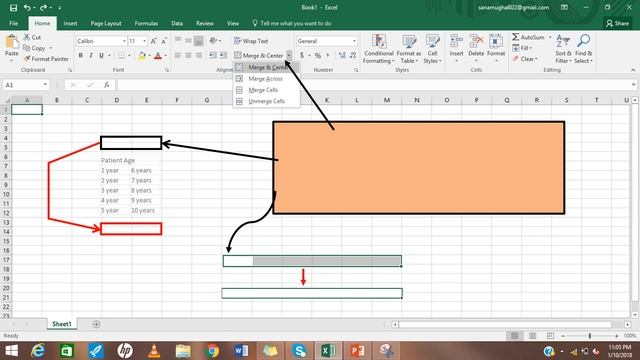Open Conditional Formatting
640x360 pixels.
point(379,49)
